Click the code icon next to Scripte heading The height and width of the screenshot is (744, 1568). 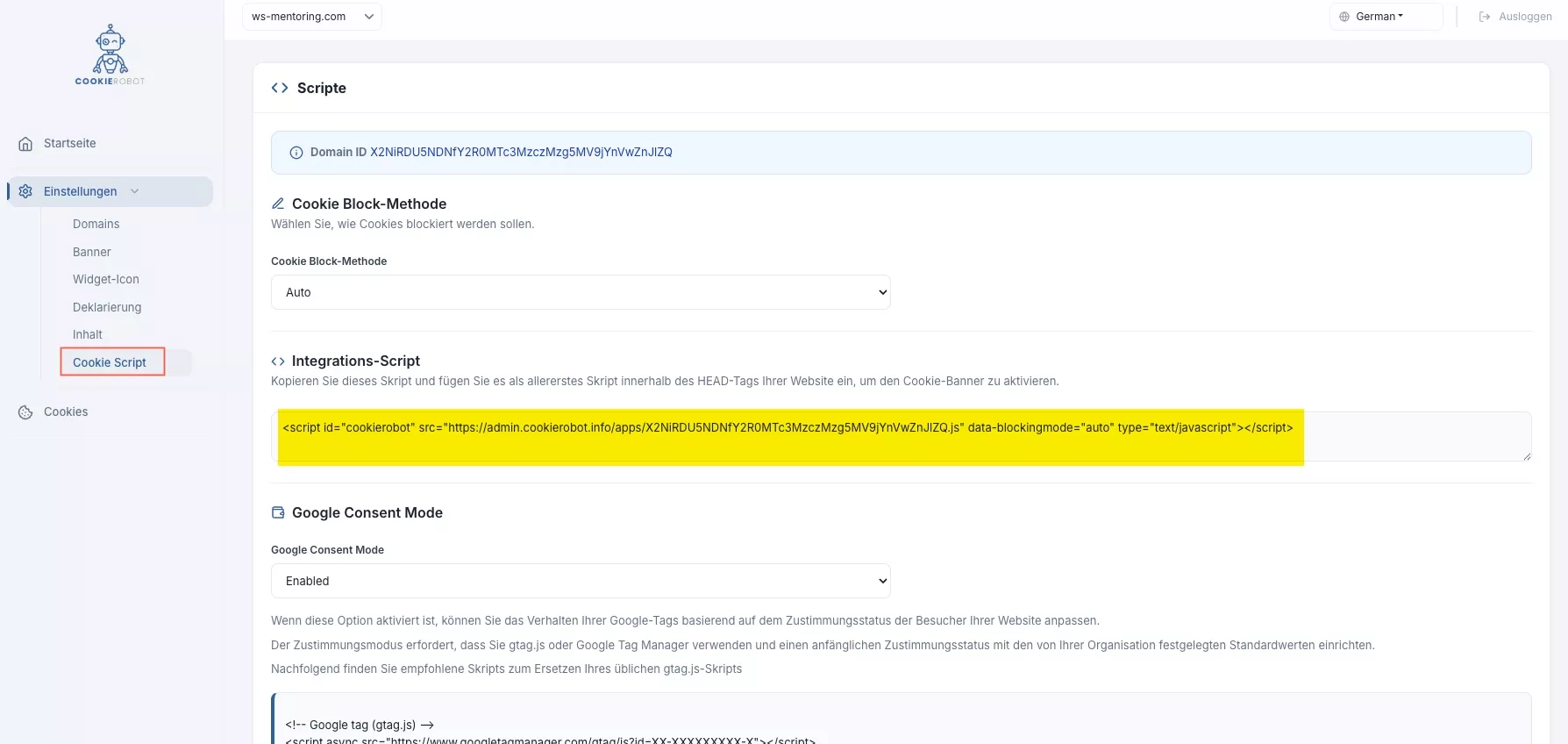[280, 88]
